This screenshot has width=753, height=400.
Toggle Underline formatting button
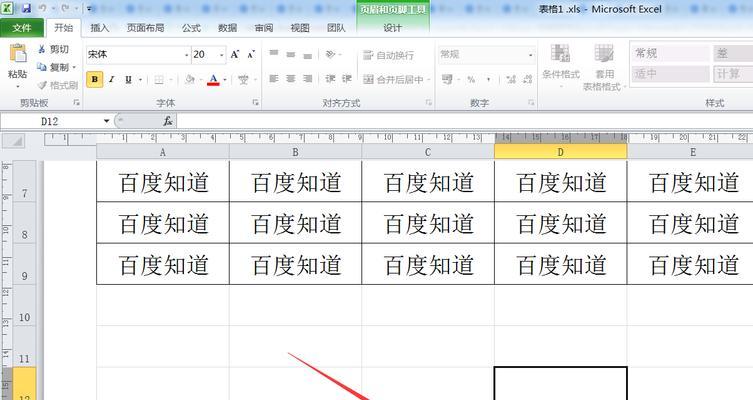pyautogui.click(x=128, y=79)
